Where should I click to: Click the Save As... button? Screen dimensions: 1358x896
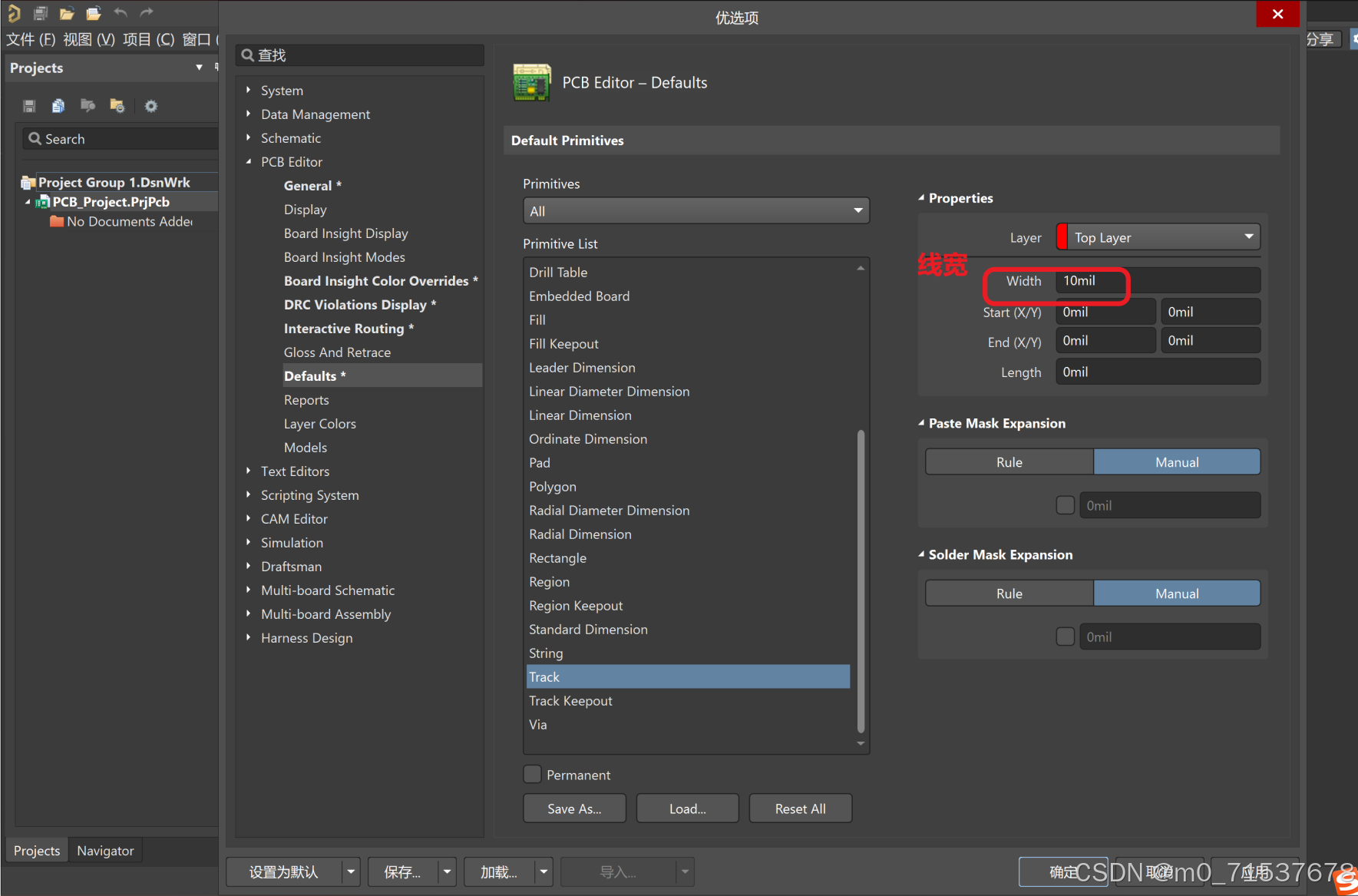pyautogui.click(x=574, y=808)
